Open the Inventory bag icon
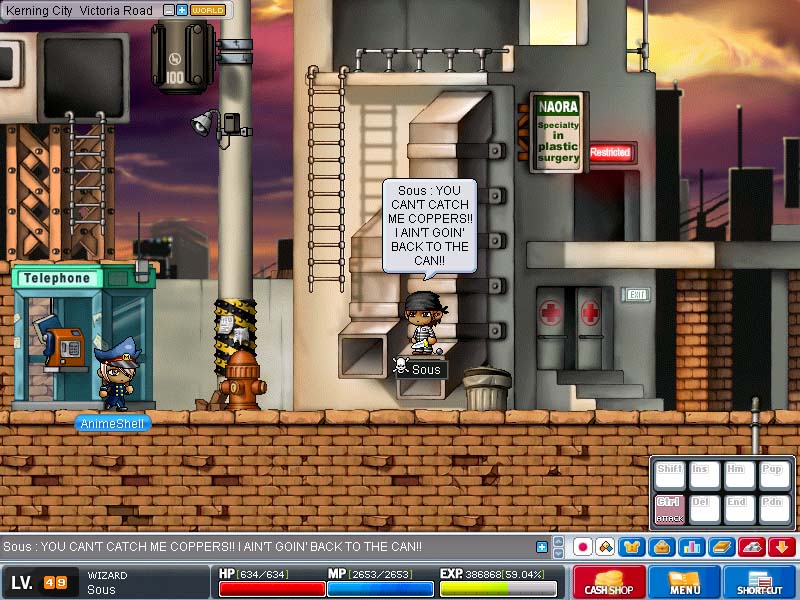This screenshot has height=600, width=800. [x=662, y=547]
